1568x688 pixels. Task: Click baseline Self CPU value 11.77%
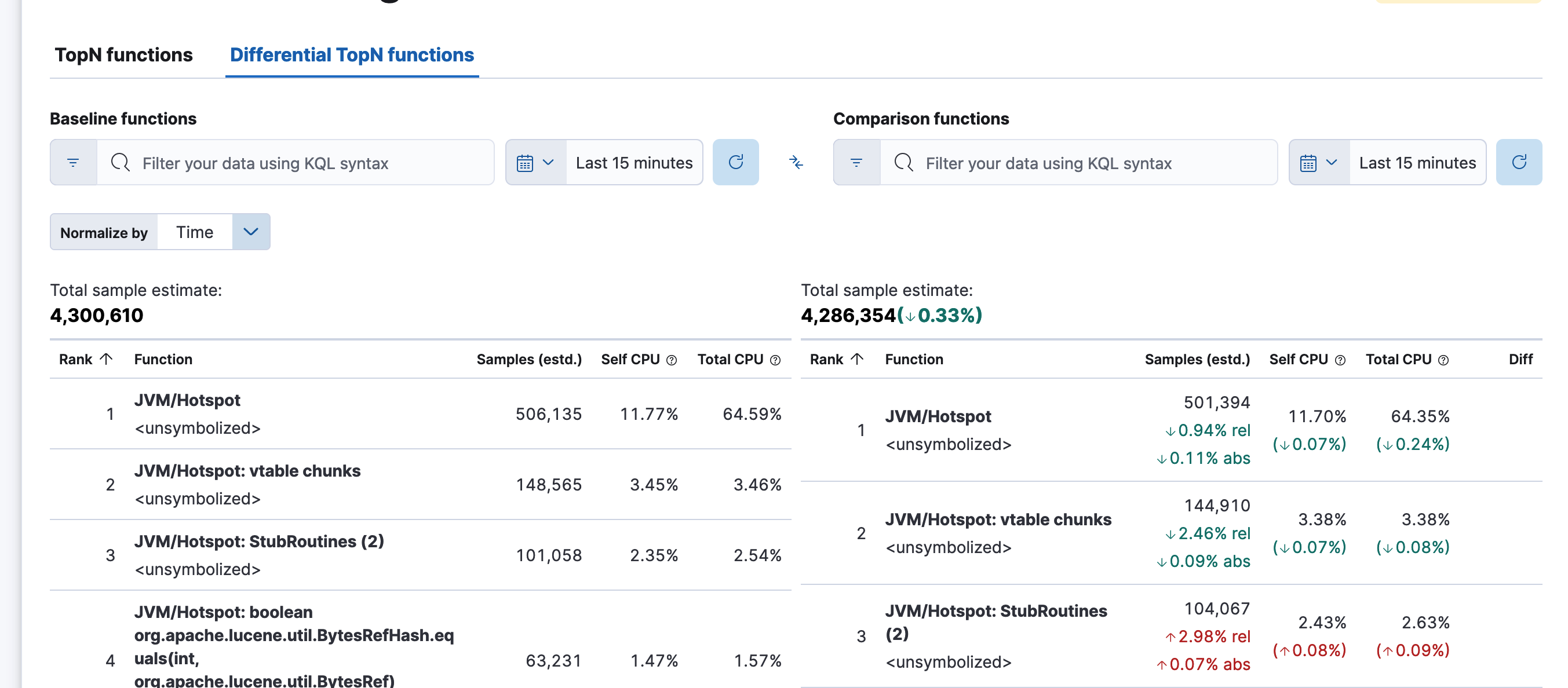coord(649,413)
